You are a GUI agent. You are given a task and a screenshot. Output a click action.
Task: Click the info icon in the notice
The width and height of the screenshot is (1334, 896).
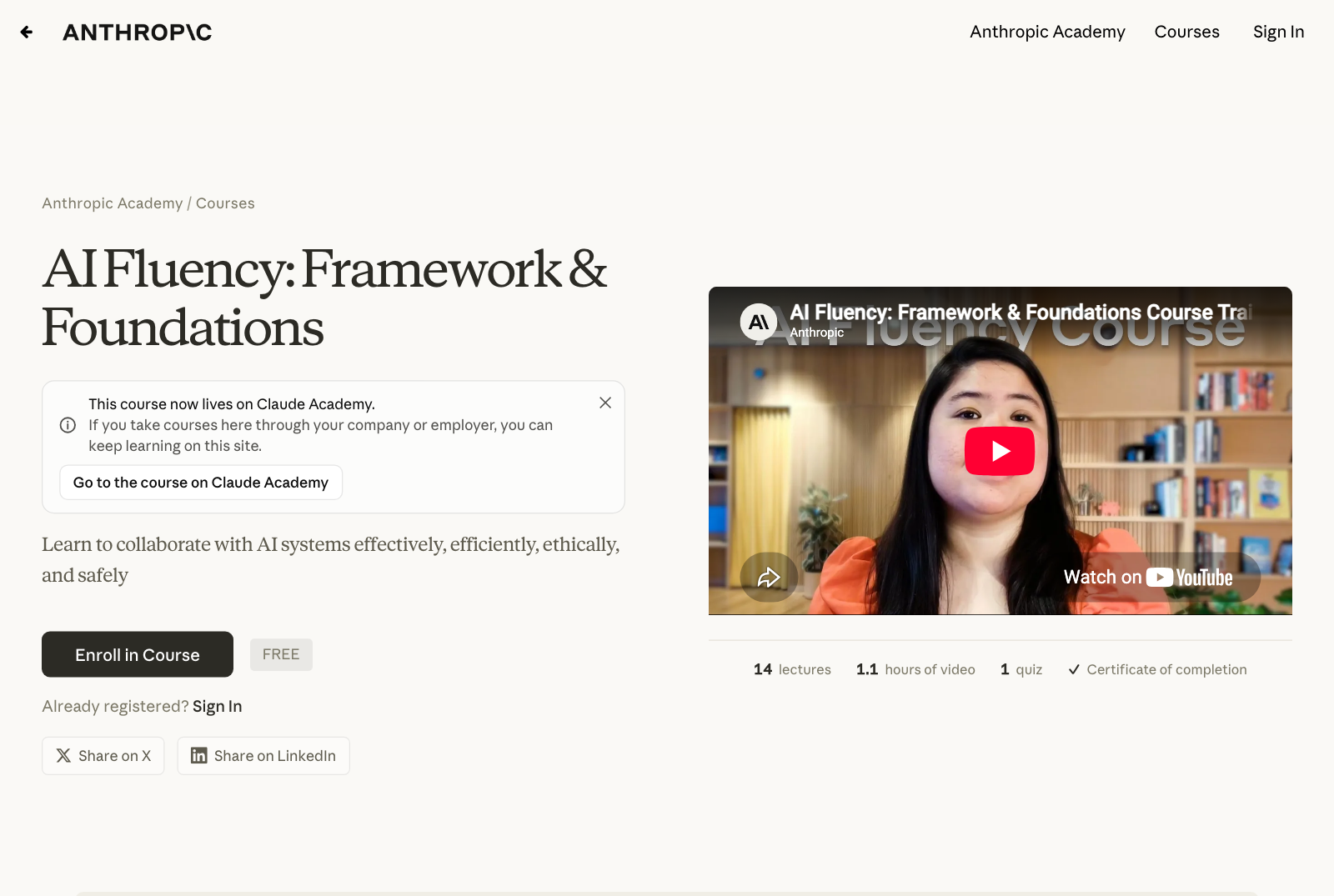[68, 425]
